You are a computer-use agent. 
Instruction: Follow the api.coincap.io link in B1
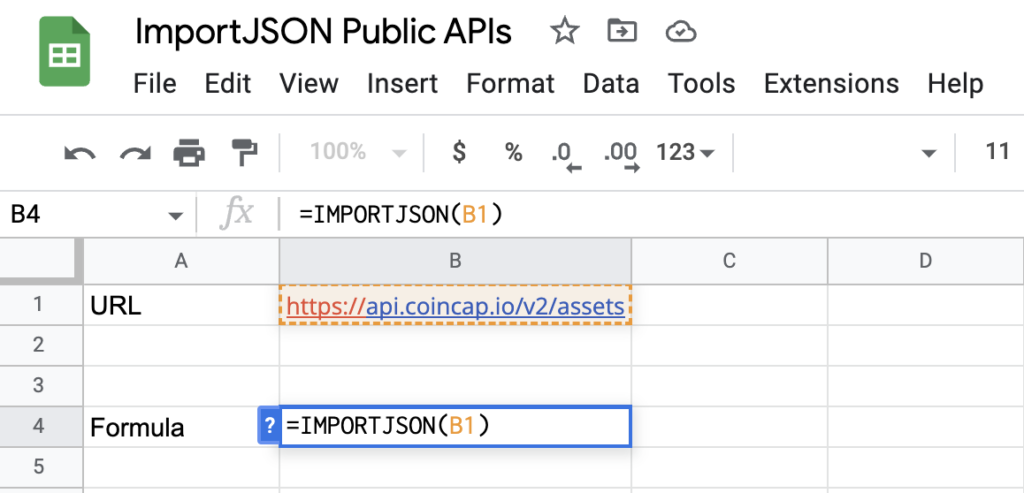[x=455, y=306]
